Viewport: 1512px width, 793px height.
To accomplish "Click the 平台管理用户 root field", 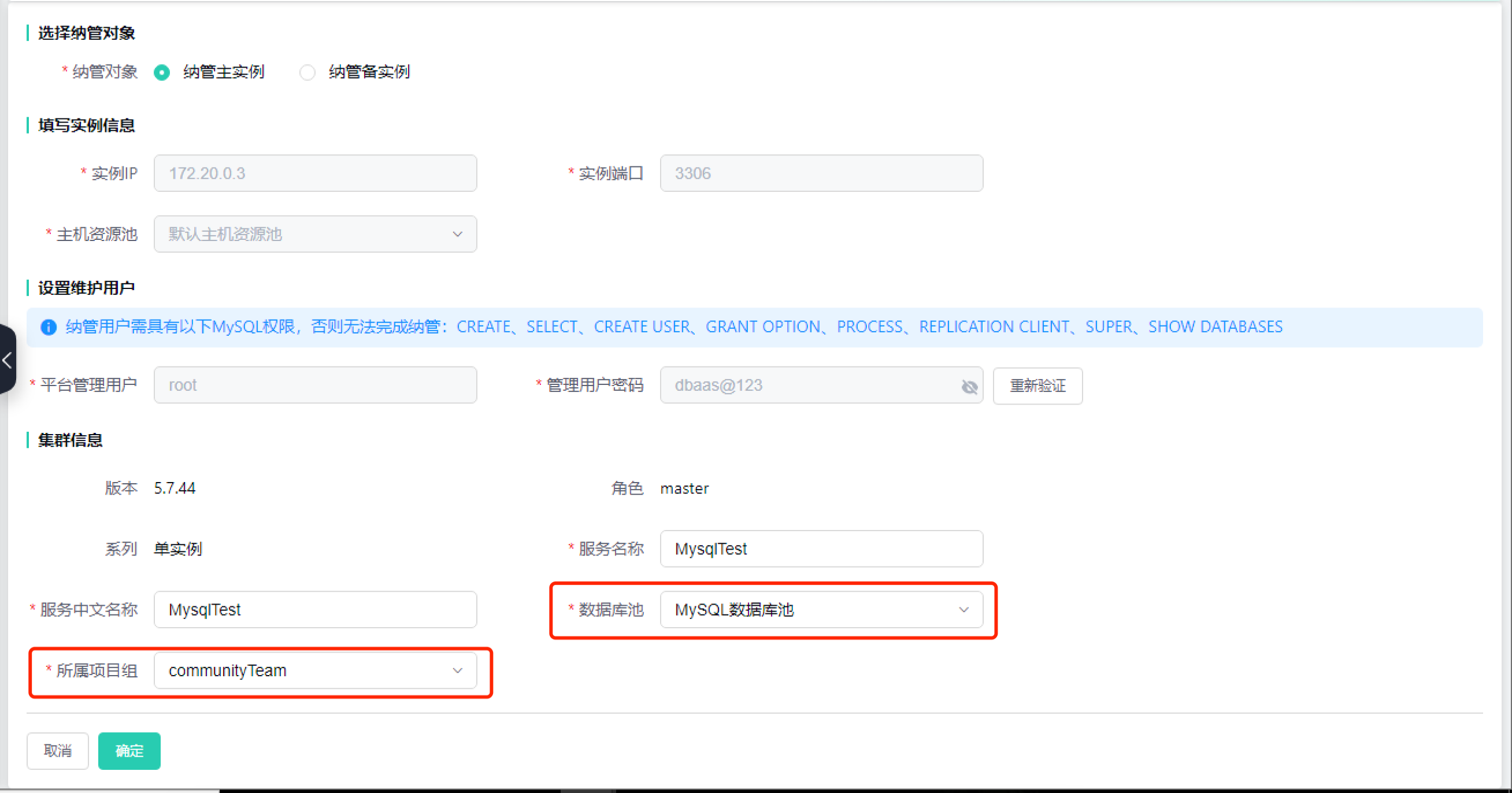I will click(315, 385).
